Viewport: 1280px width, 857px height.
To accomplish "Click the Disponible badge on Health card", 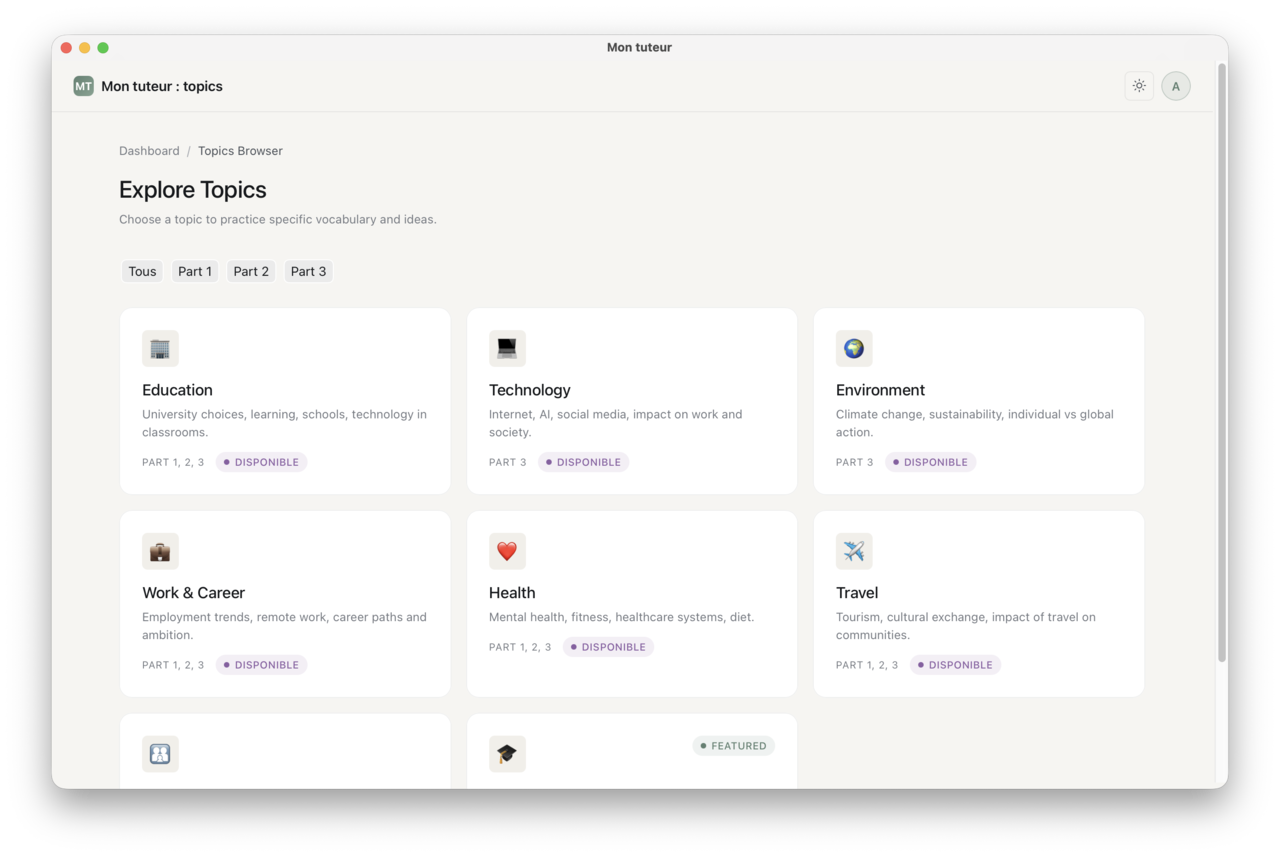I will click(x=608, y=647).
